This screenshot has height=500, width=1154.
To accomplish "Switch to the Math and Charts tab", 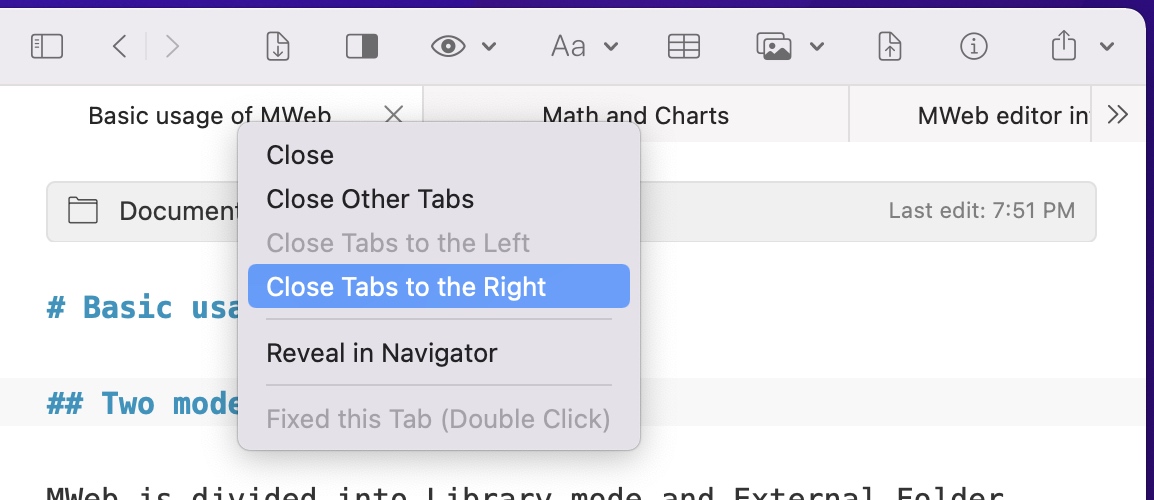I will click(635, 115).
